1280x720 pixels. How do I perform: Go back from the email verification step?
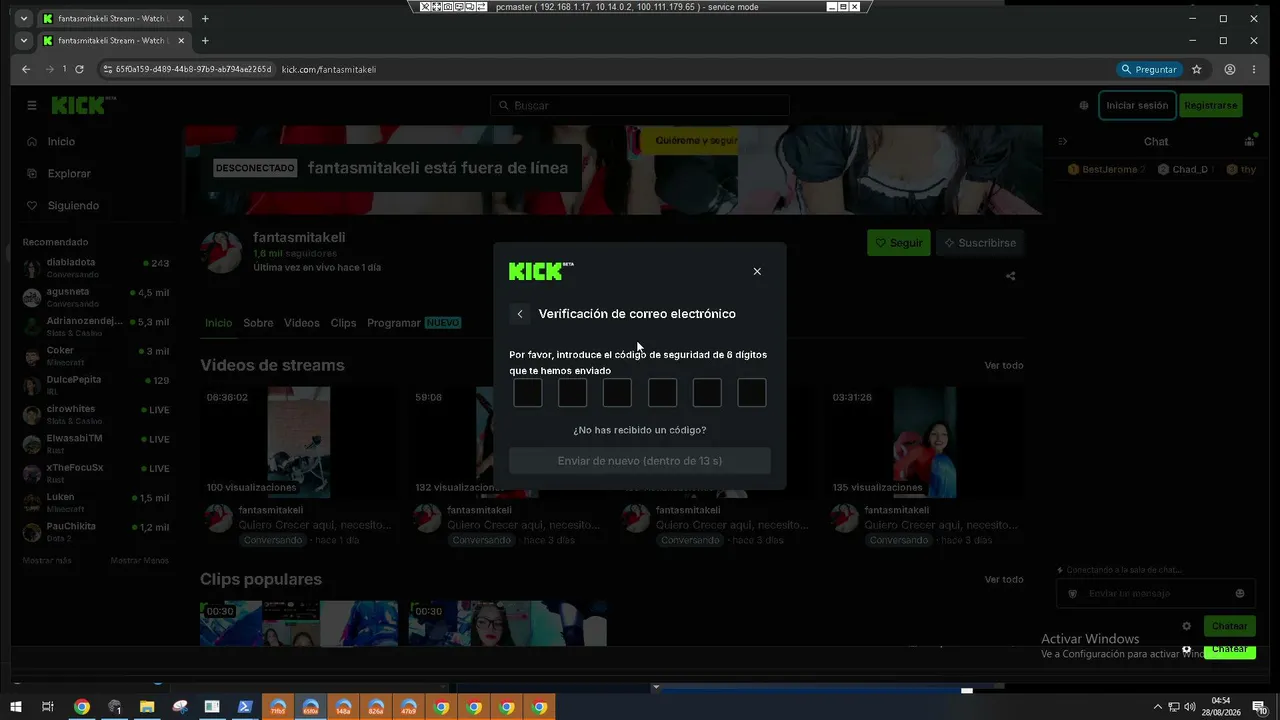[520, 314]
